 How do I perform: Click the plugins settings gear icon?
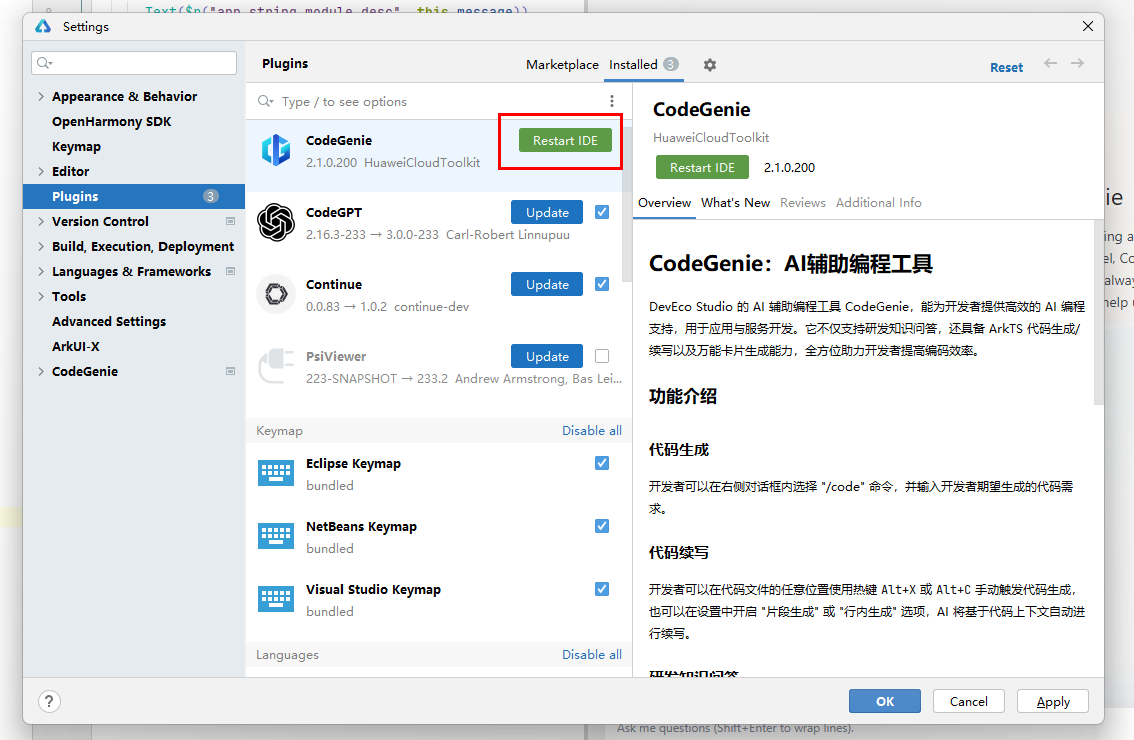point(710,65)
